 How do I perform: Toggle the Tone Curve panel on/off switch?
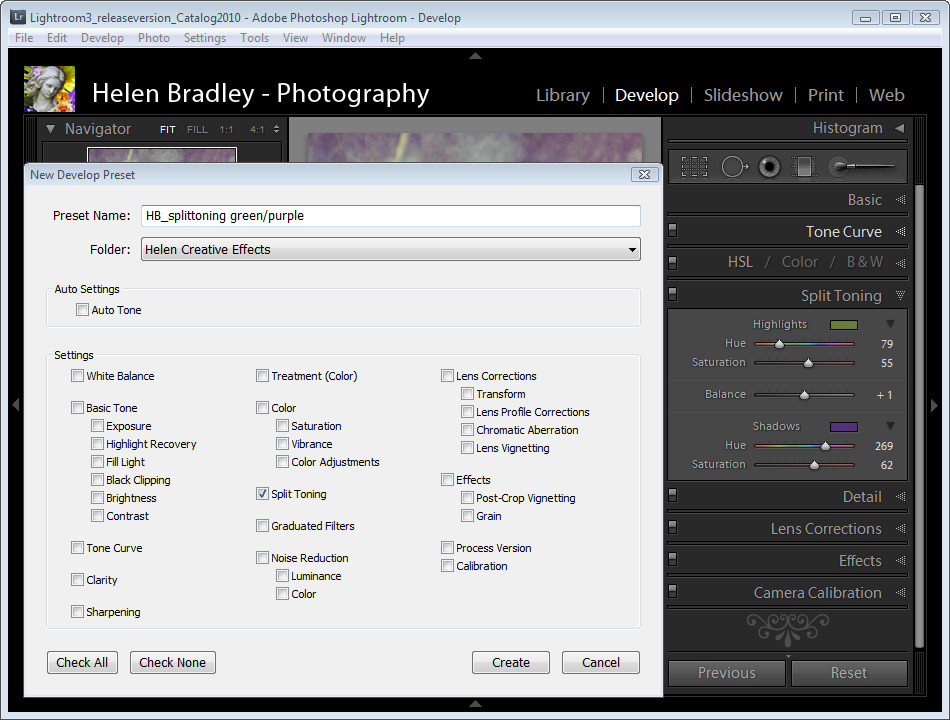673,231
